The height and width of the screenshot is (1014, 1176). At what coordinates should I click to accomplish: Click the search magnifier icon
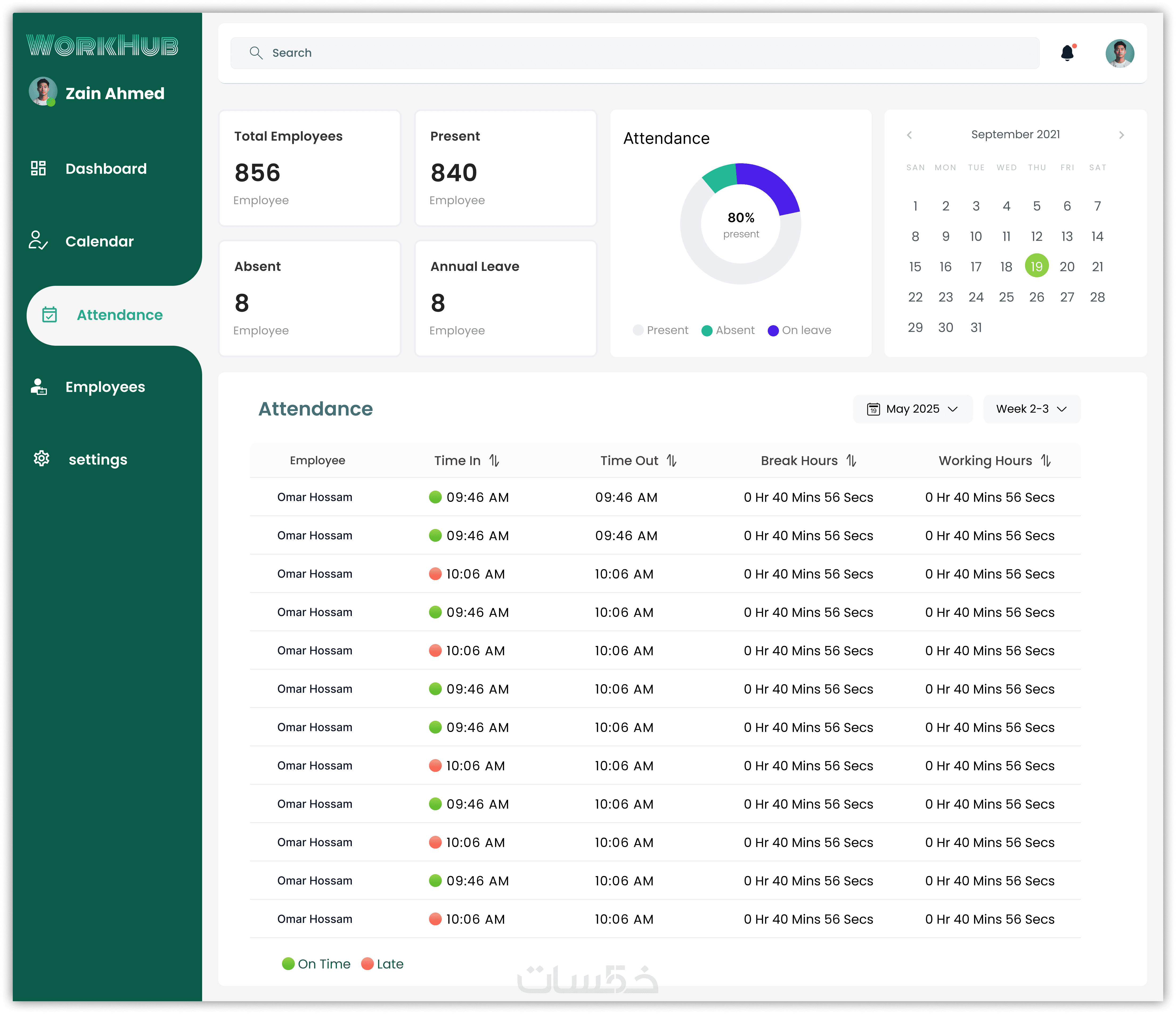point(256,53)
